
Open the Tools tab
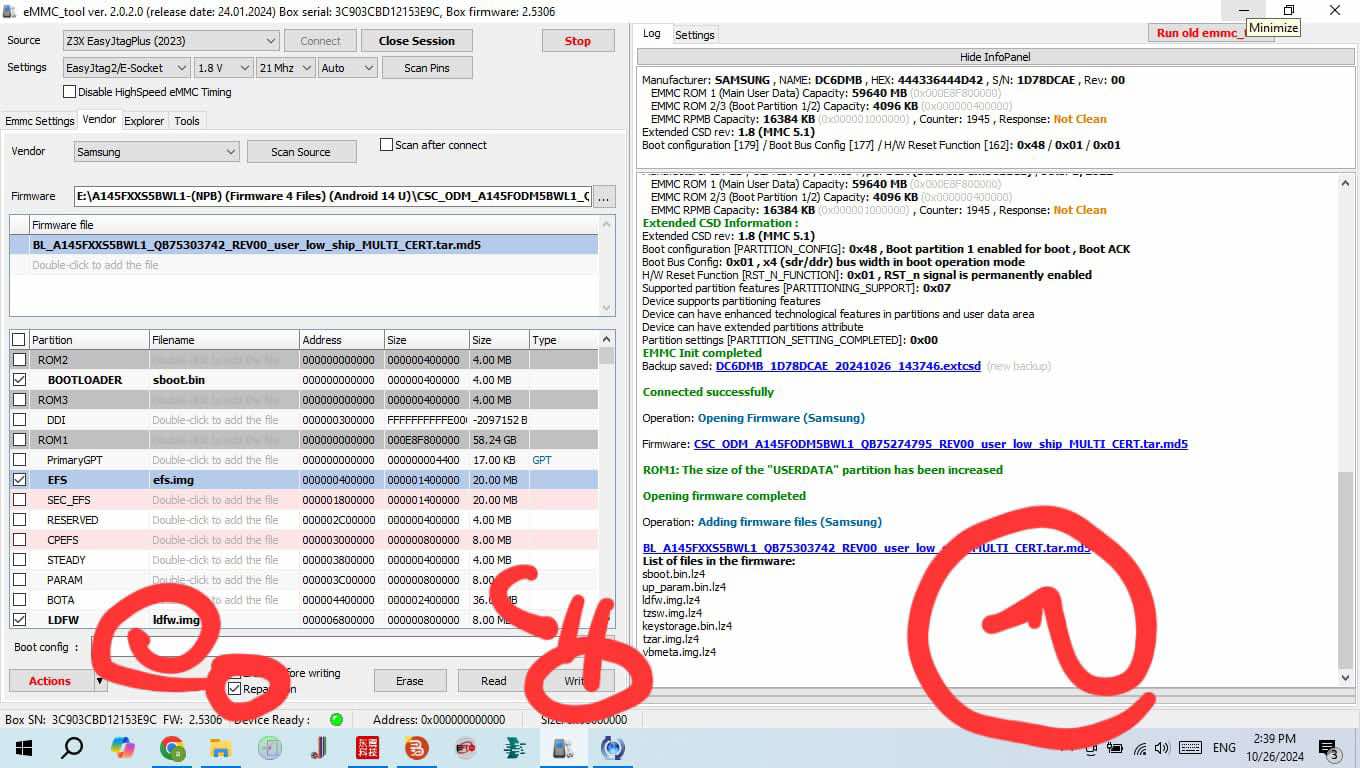point(187,121)
